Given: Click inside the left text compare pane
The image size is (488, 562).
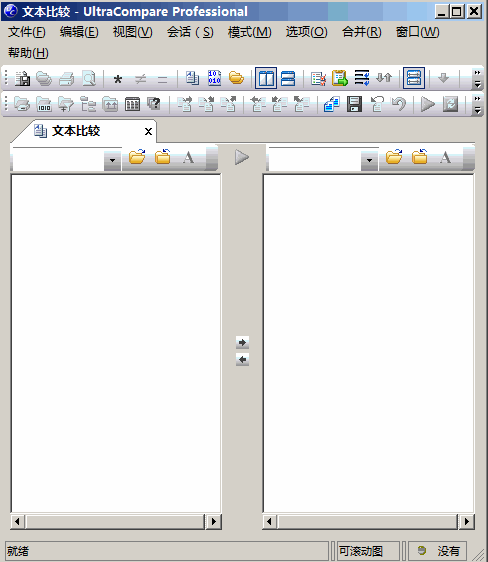Looking at the screenshot, I should point(116,343).
